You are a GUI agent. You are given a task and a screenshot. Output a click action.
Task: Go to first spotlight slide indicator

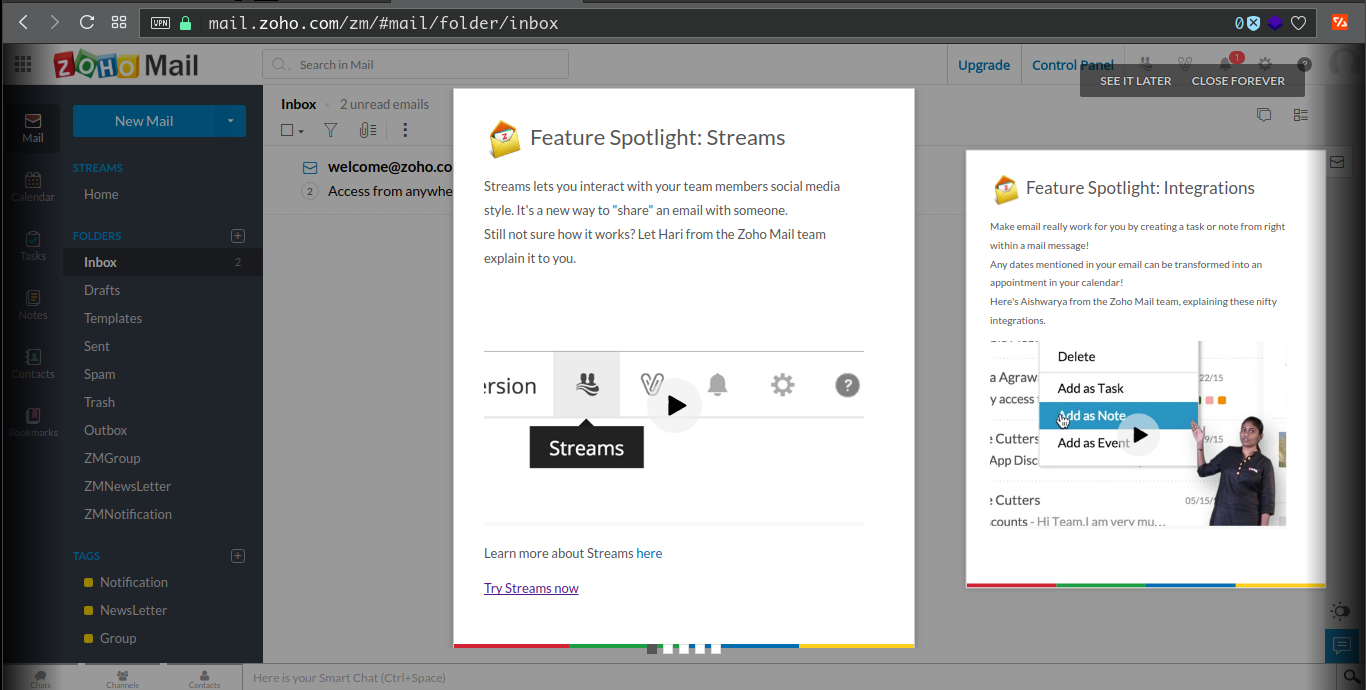click(652, 649)
